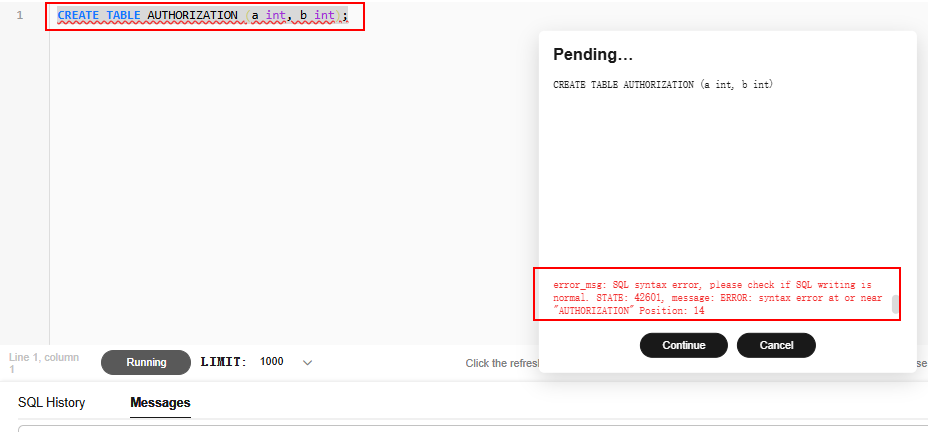This screenshot has width=928, height=432.
Task: Cancel the pending SQL execution
Action: click(776, 345)
